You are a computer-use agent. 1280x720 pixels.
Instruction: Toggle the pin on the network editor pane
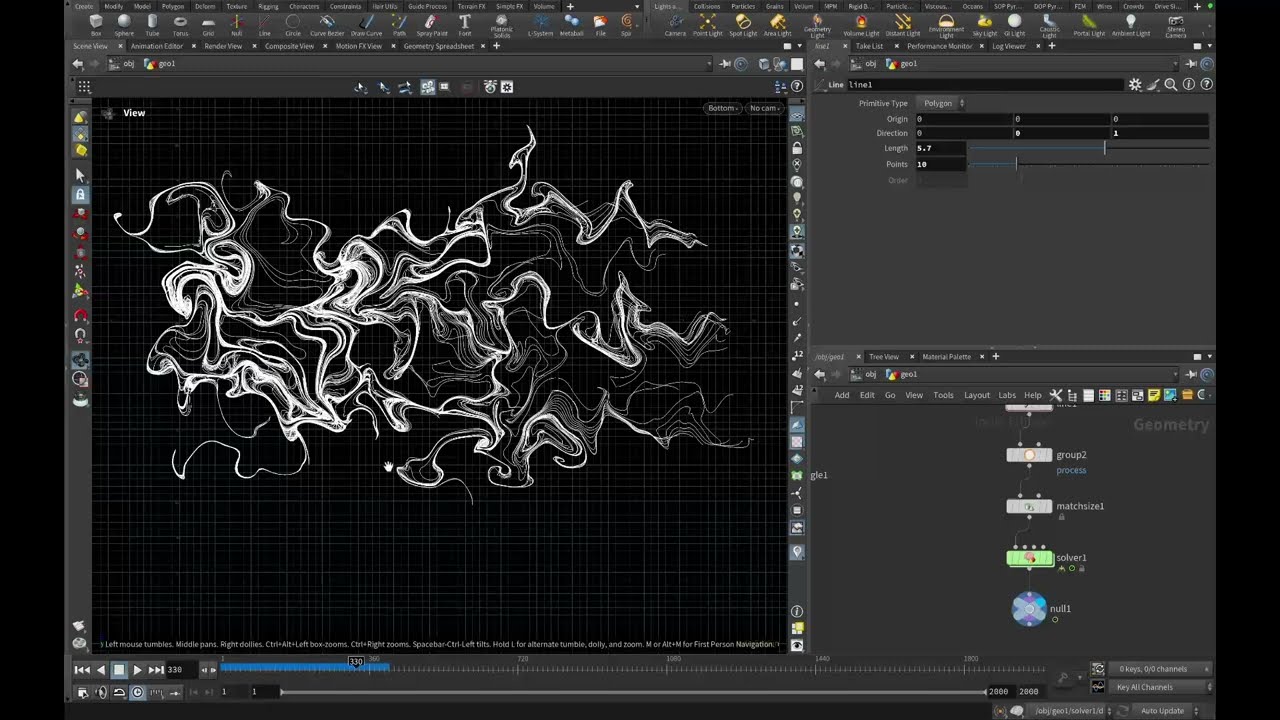[1192, 375]
